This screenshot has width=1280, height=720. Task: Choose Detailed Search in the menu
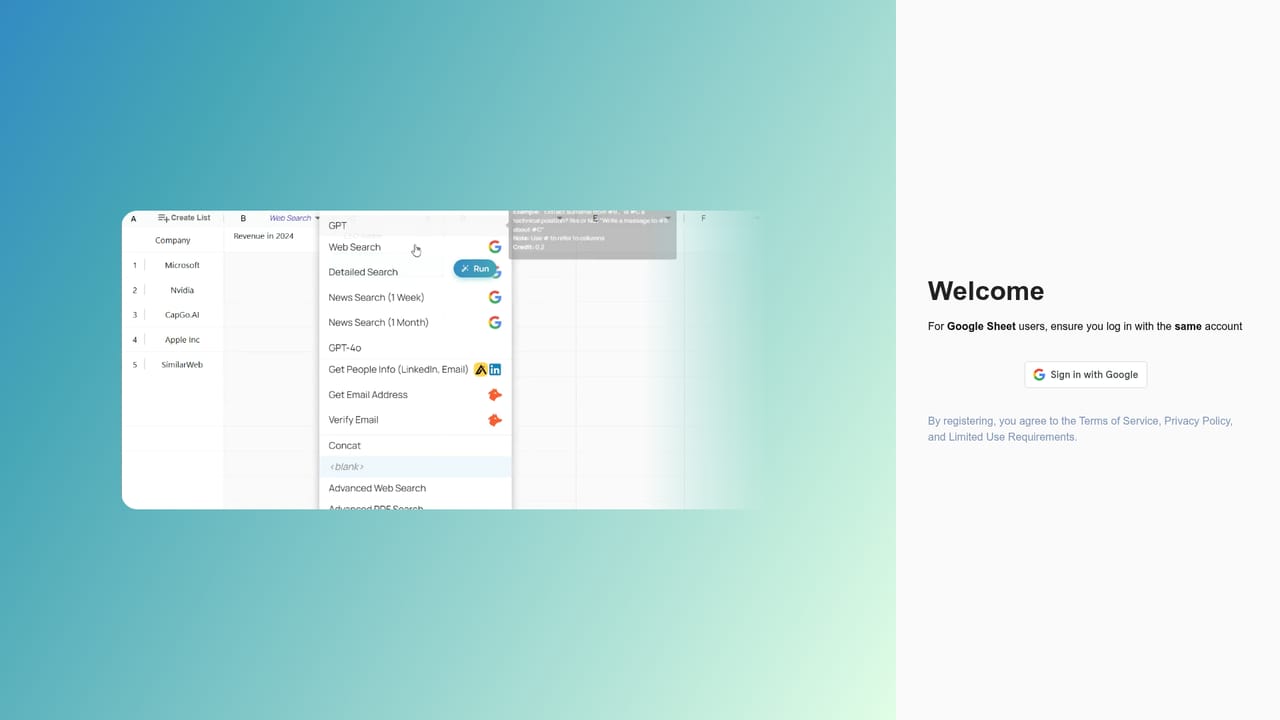[363, 272]
